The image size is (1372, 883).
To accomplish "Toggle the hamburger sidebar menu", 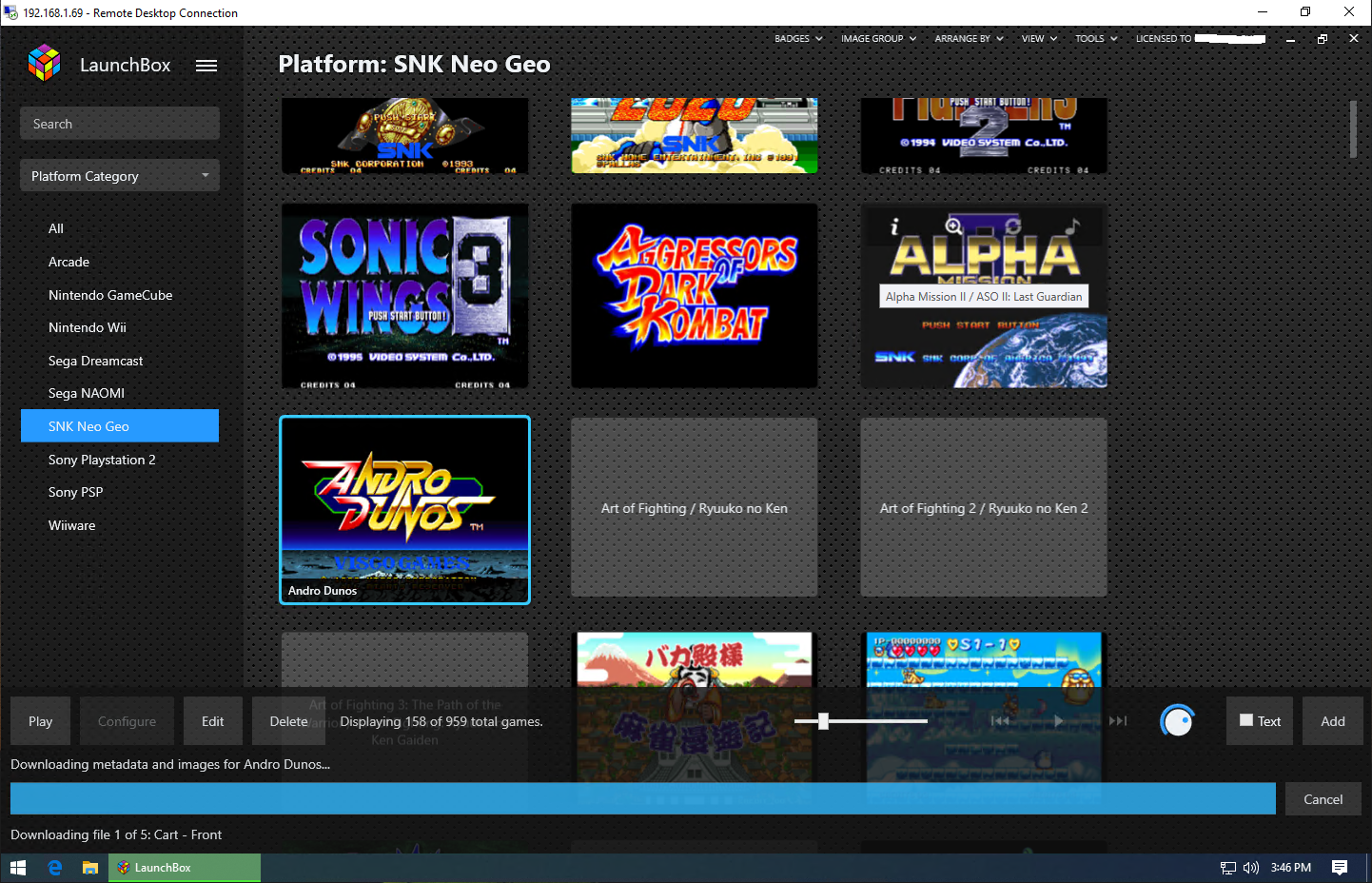I will point(206,66).
